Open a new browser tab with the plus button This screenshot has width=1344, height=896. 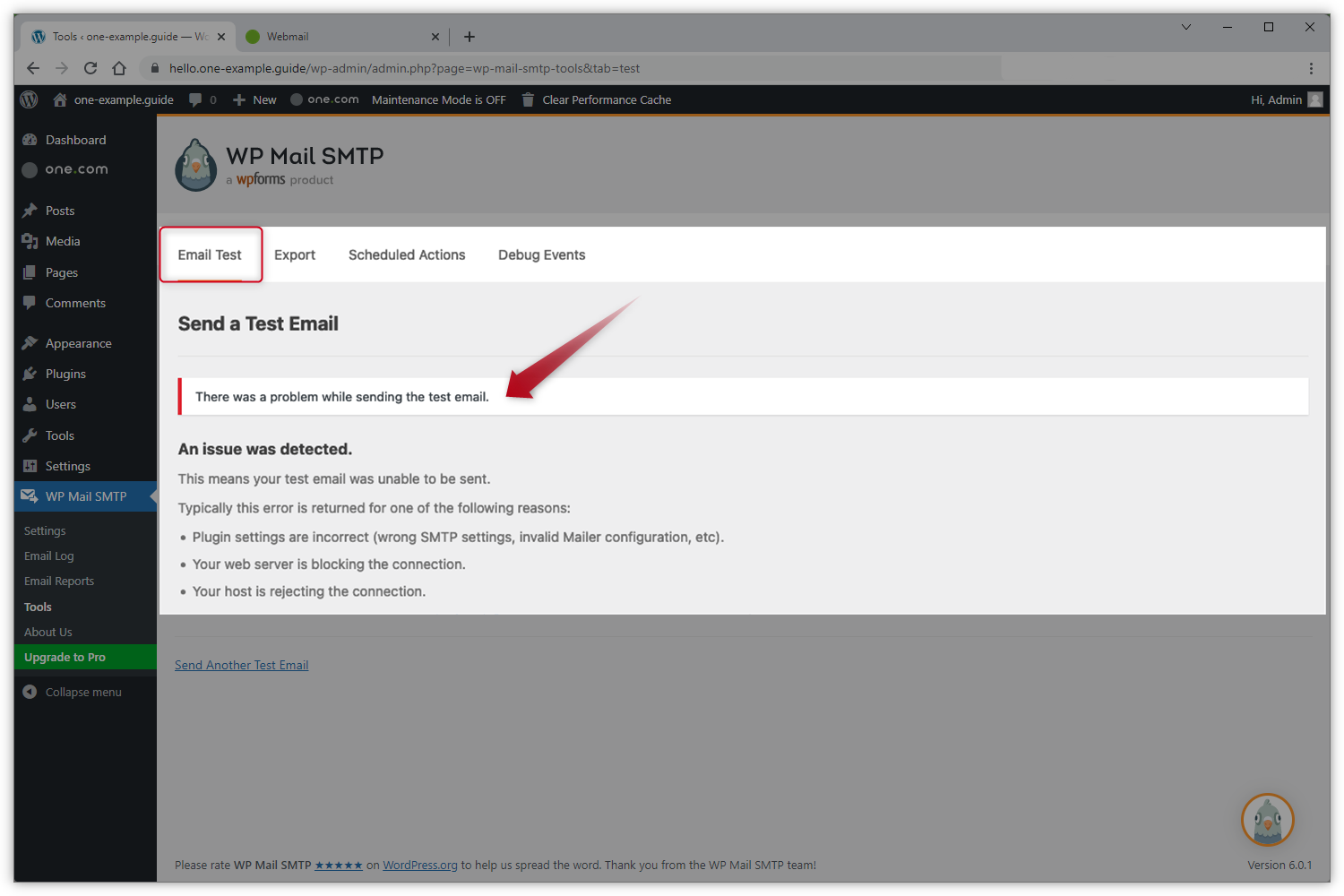pyautogui.click(x=470, y=37)
